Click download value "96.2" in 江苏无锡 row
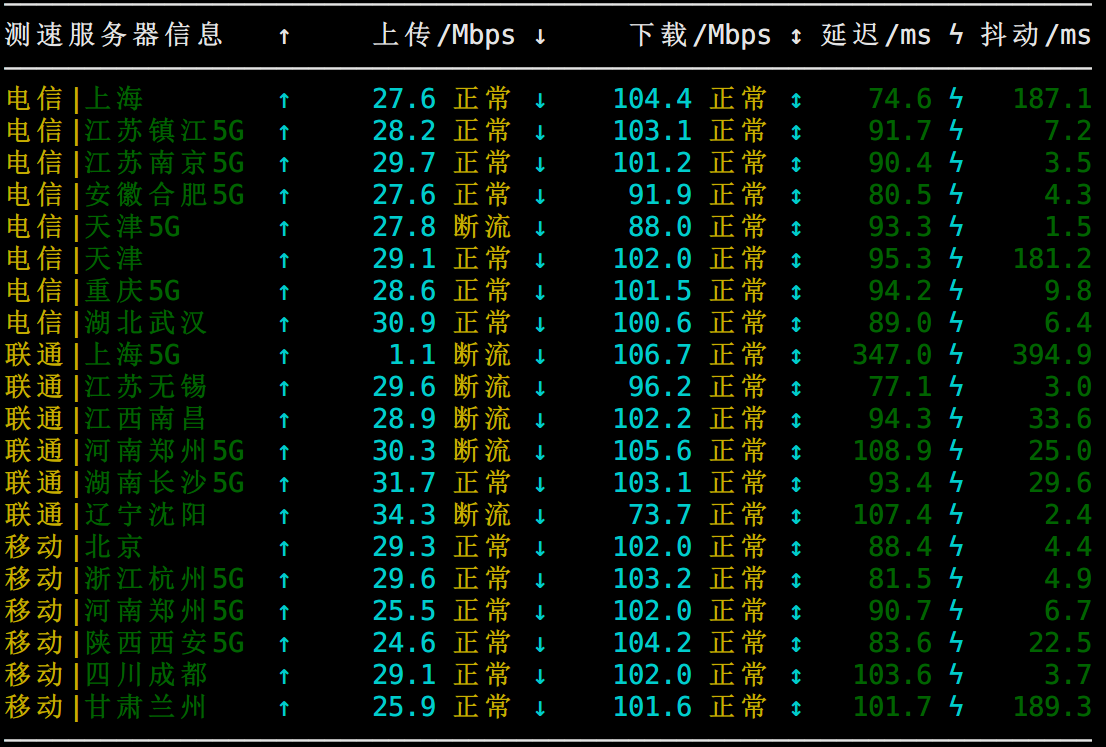 [x=660, y=387]
